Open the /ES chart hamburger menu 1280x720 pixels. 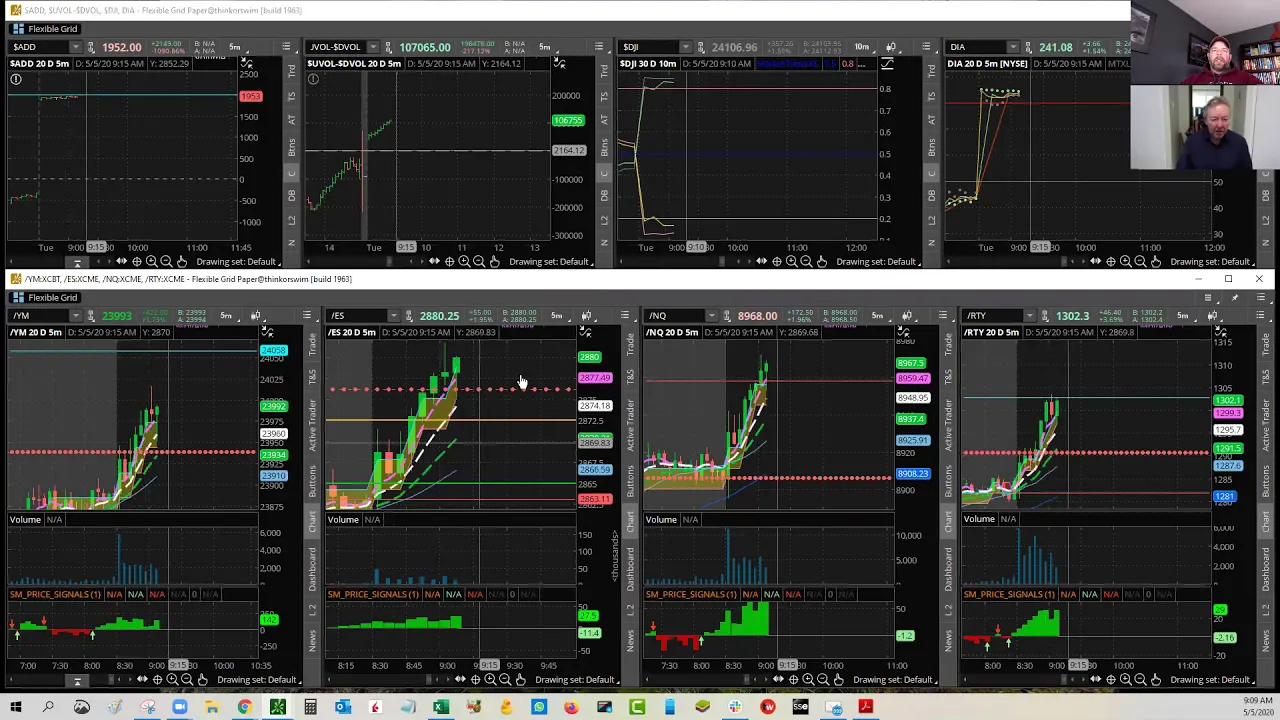(624, 316)
